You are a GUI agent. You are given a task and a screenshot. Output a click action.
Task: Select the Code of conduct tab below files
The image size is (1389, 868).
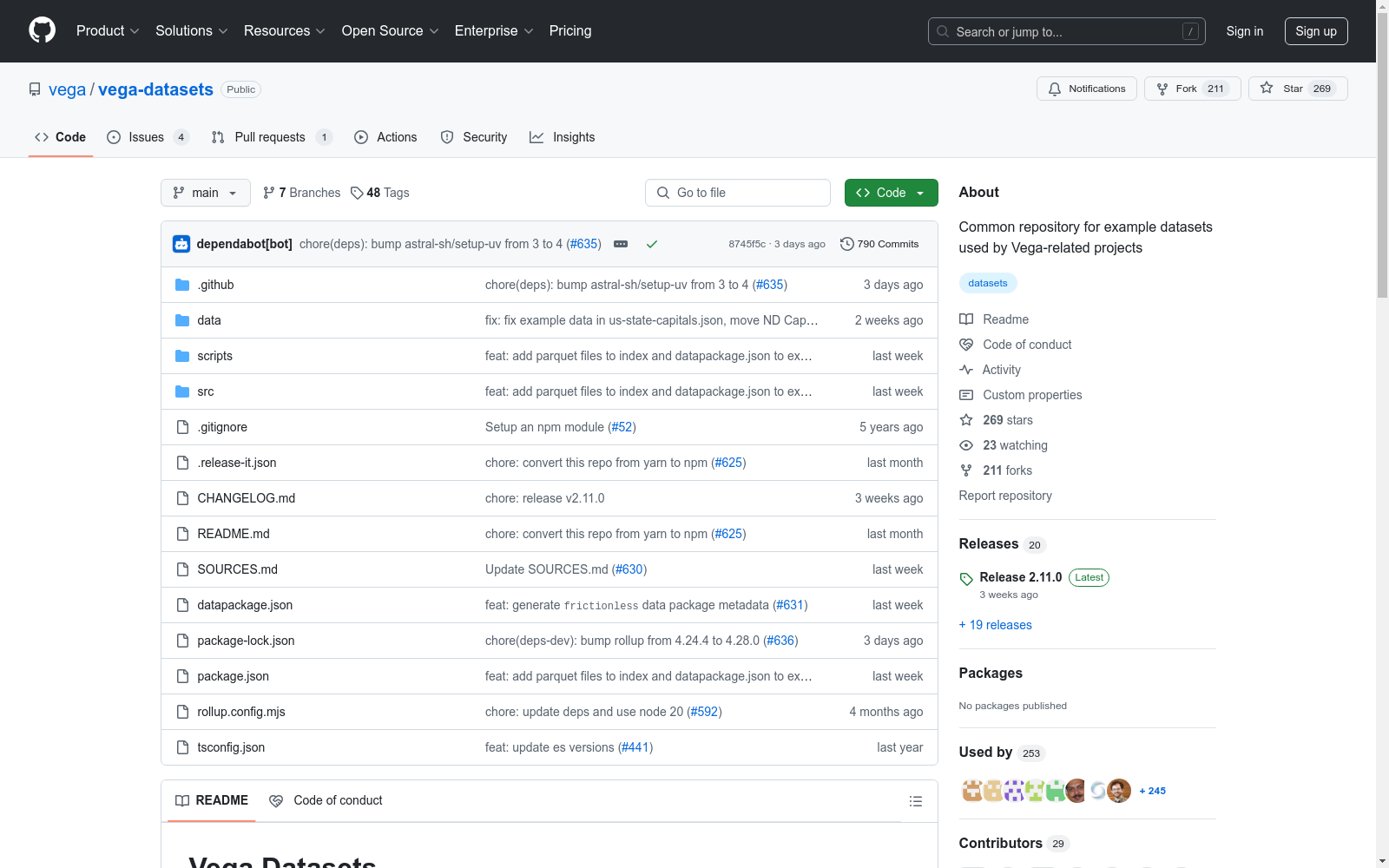(326, 800)
